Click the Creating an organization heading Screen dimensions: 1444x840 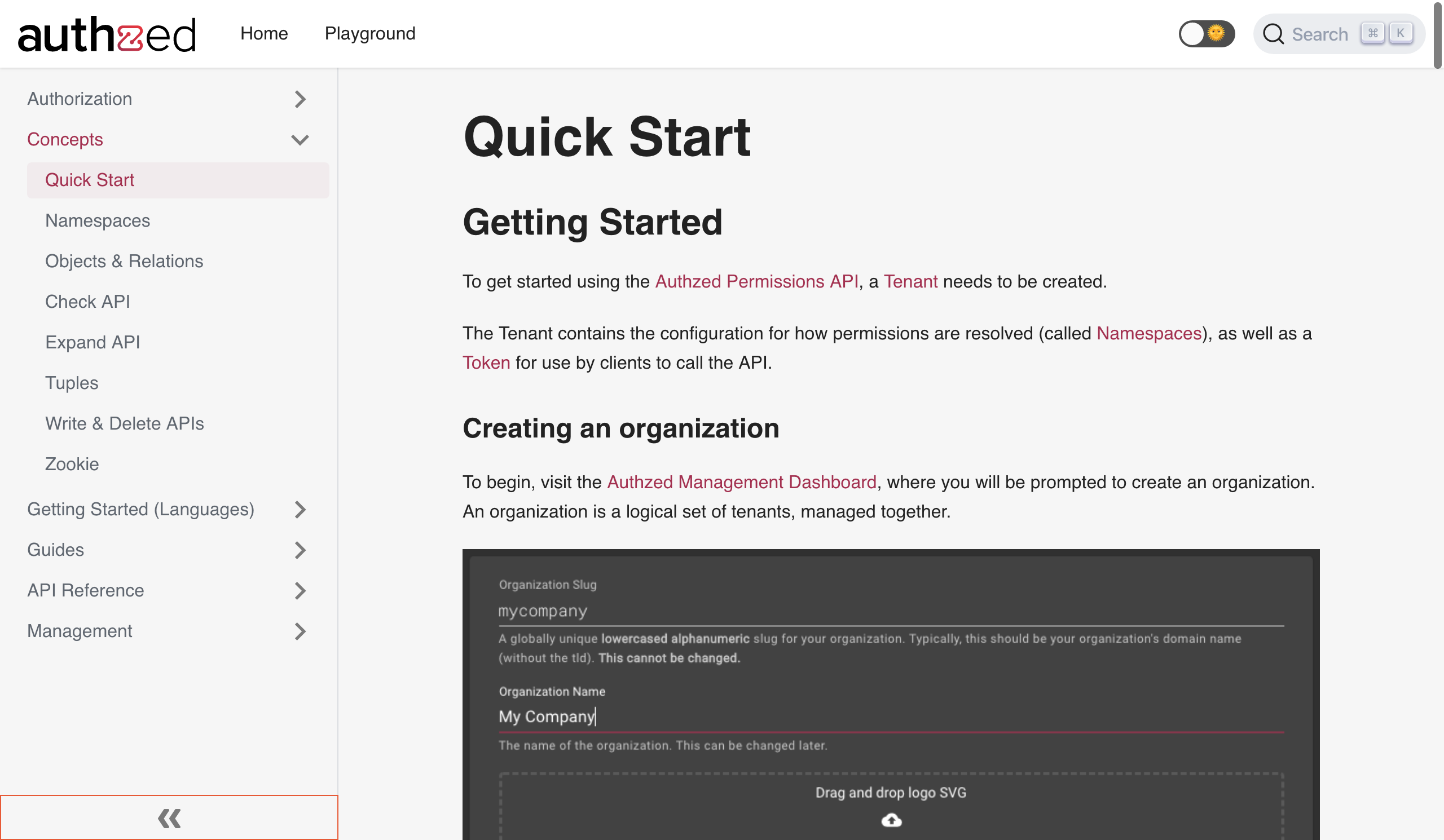(x=620, y=429)
